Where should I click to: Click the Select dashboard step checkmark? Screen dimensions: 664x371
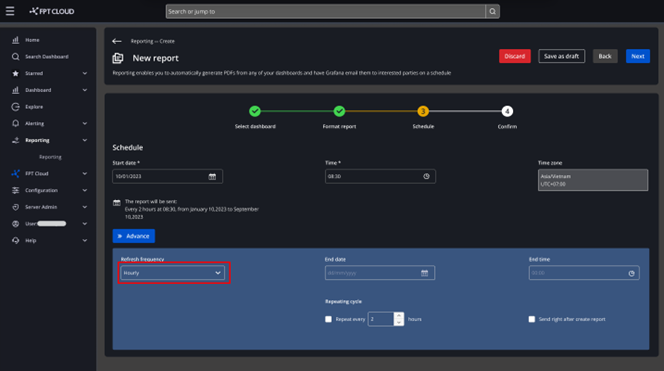coord(255,111)
